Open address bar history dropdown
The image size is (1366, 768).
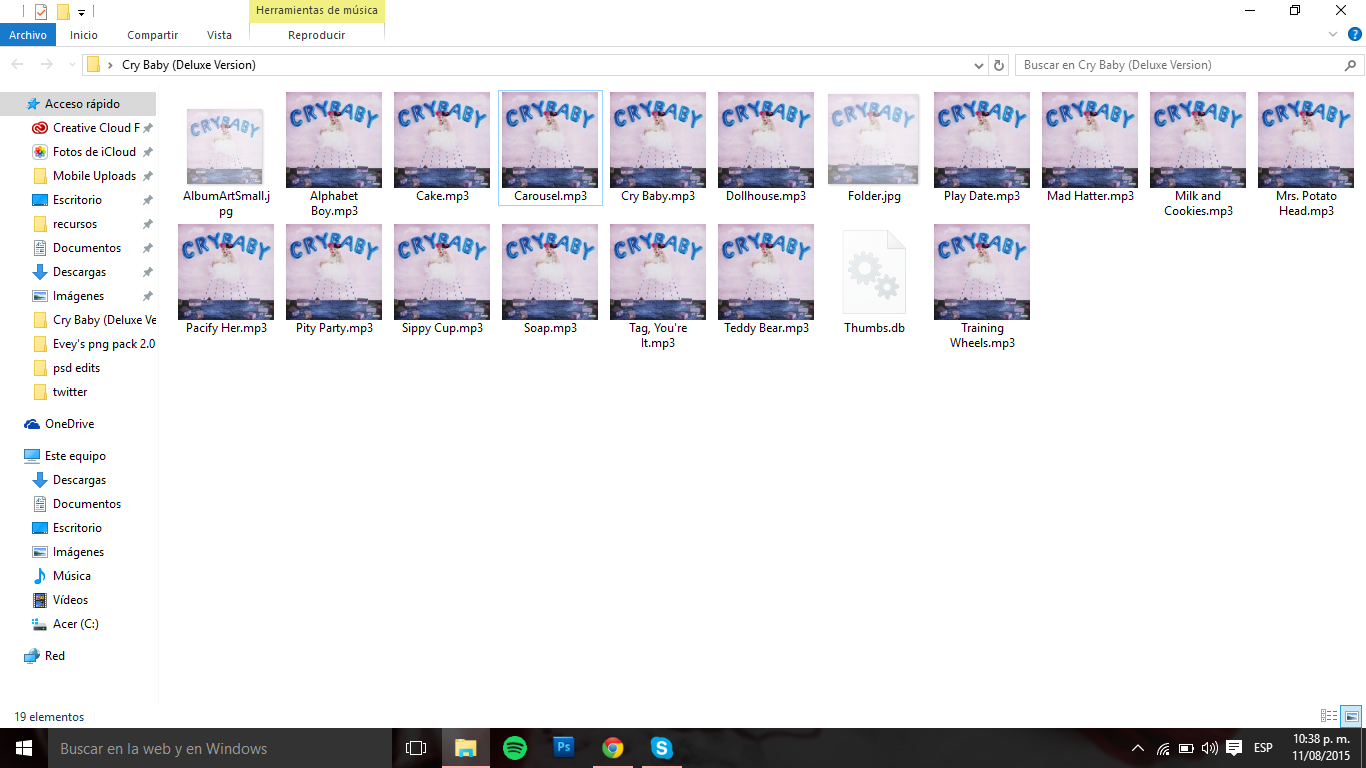pos(979,65)
